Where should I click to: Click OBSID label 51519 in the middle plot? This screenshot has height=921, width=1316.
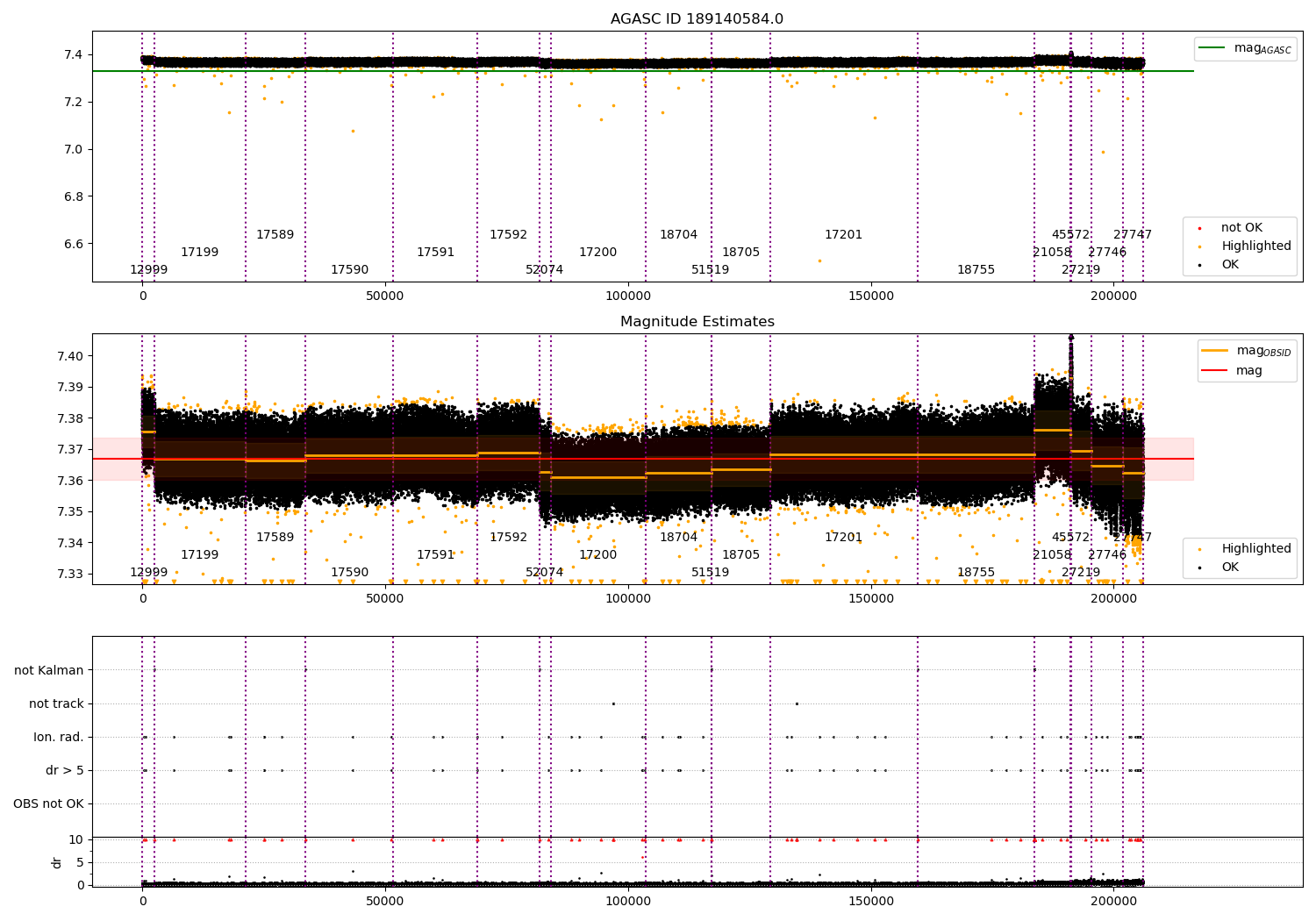(710, 573)
